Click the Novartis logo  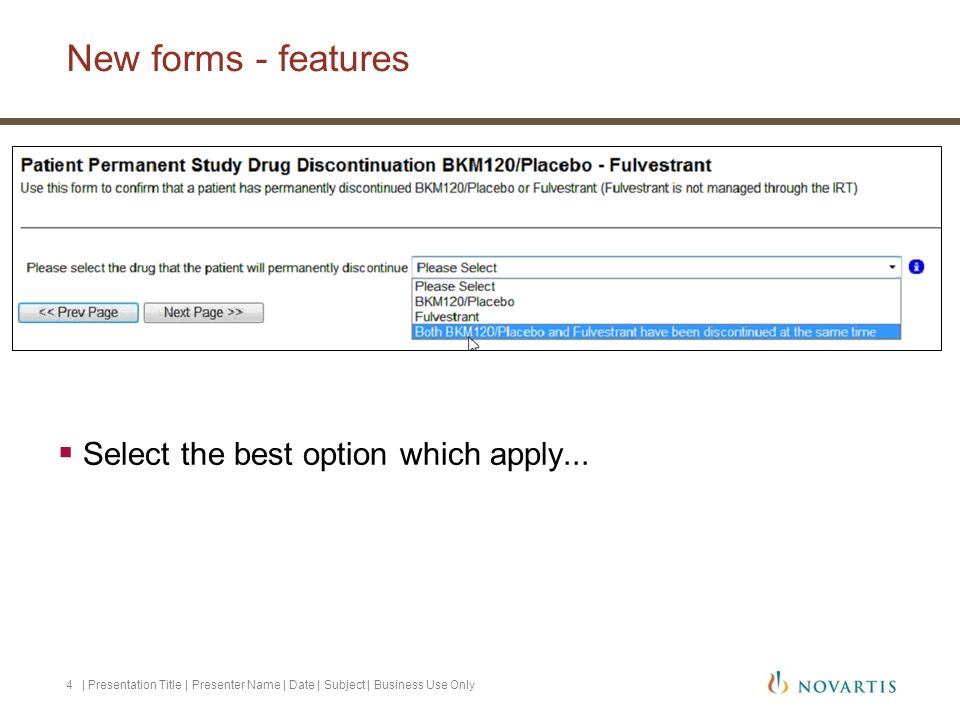point(831,684)
